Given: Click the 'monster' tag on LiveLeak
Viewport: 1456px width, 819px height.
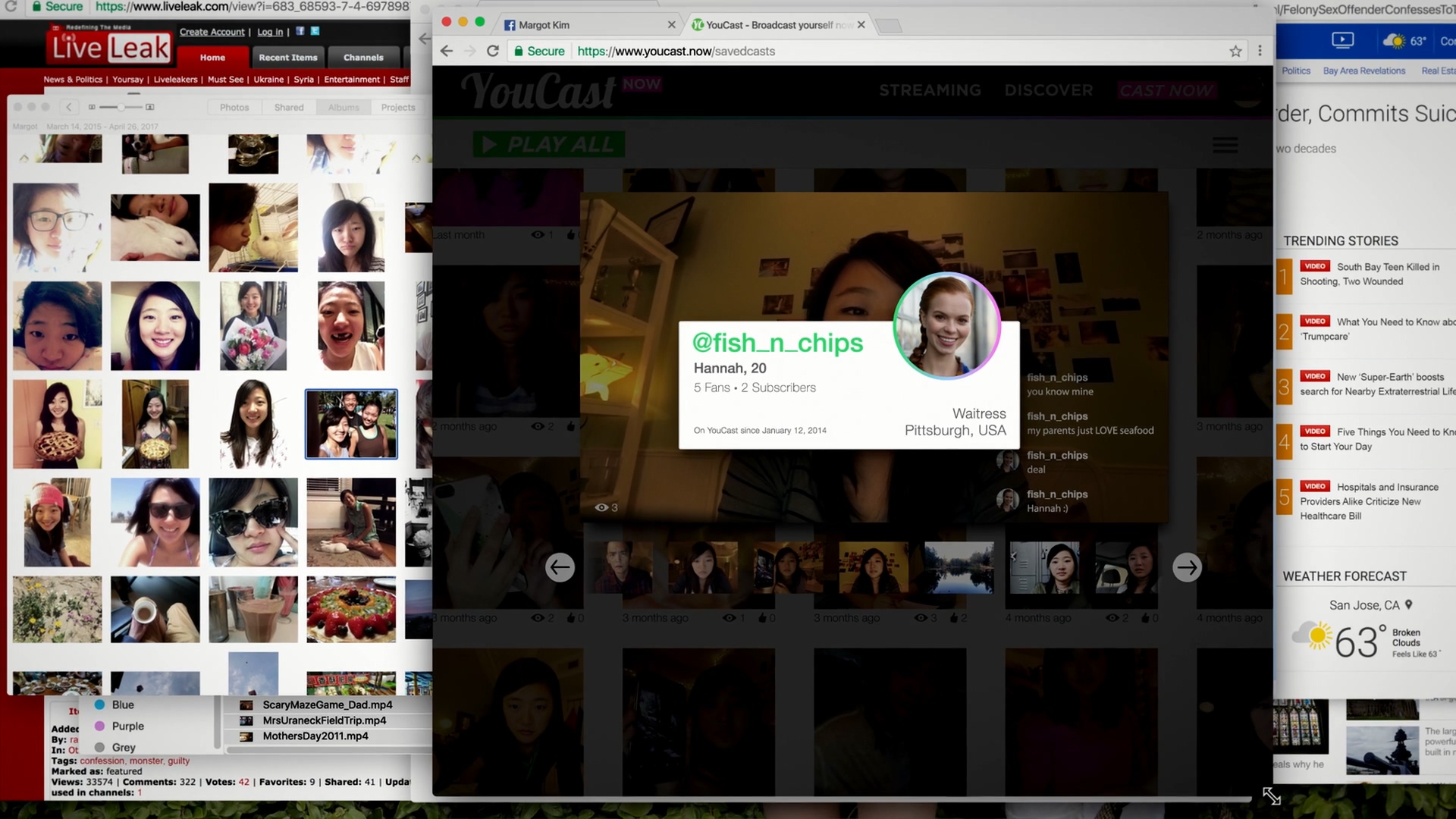Looking at the screenshot, I should pos(146,761).
